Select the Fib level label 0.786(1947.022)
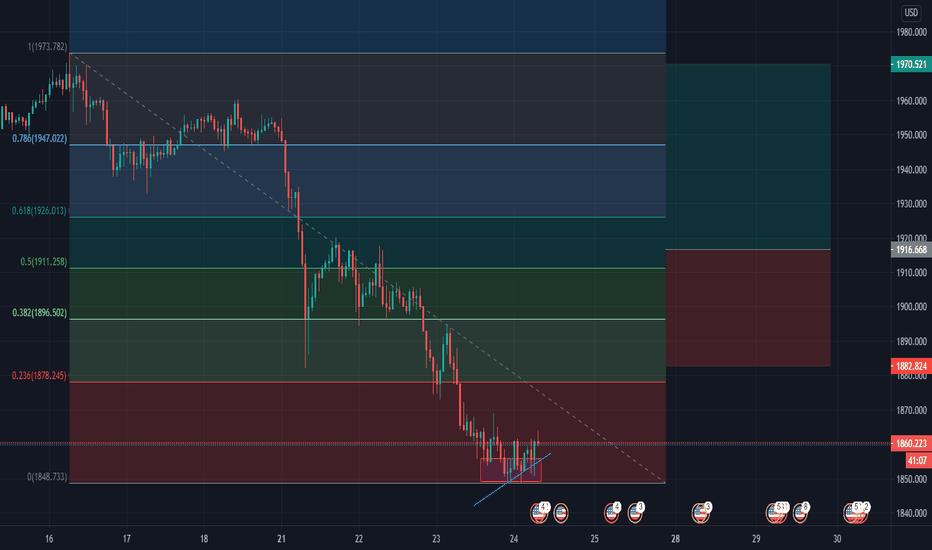This screenshot has height=550, width=932. tap(40, 139)
